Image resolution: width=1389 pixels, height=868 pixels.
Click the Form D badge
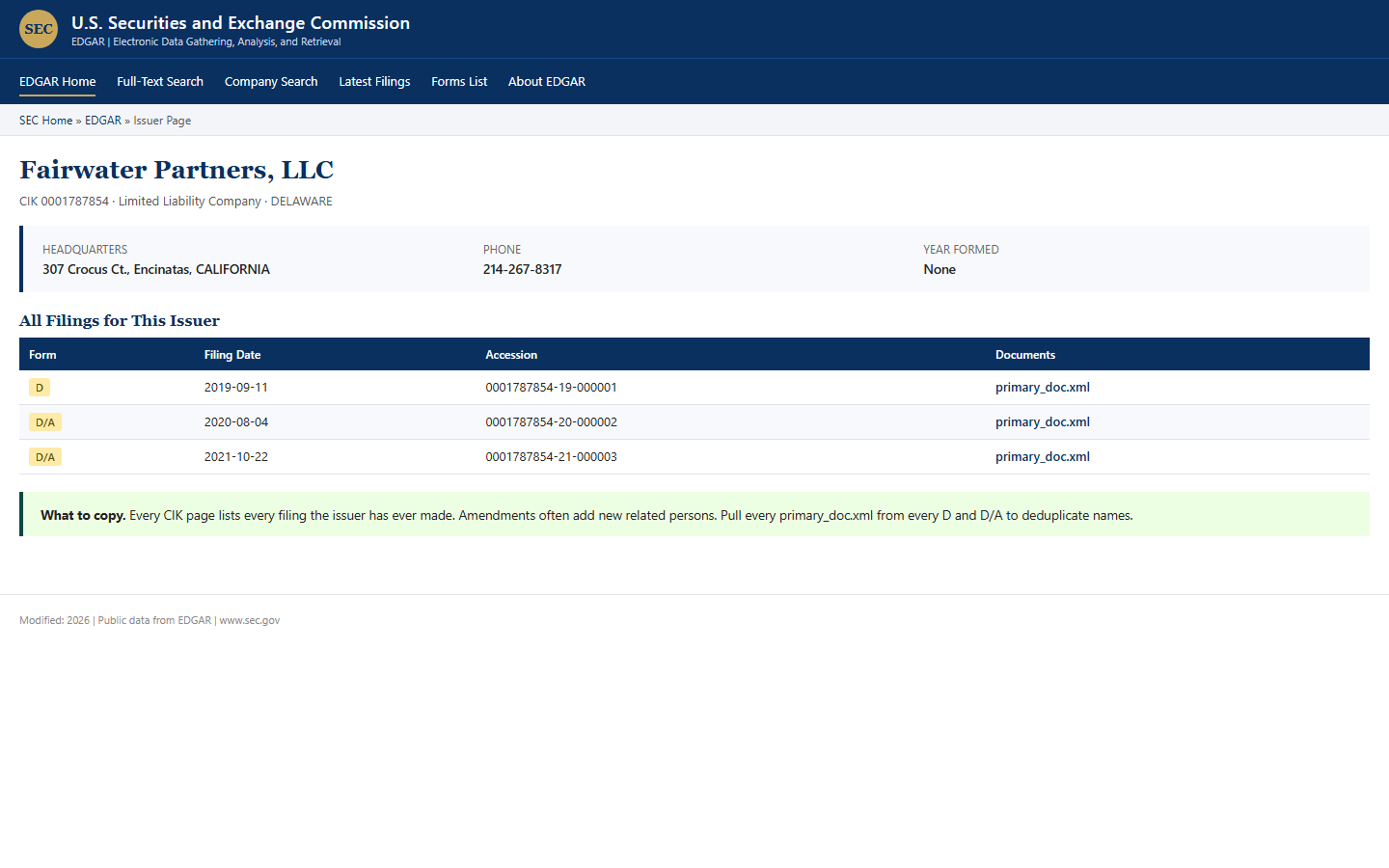click(x=40, y=388)
